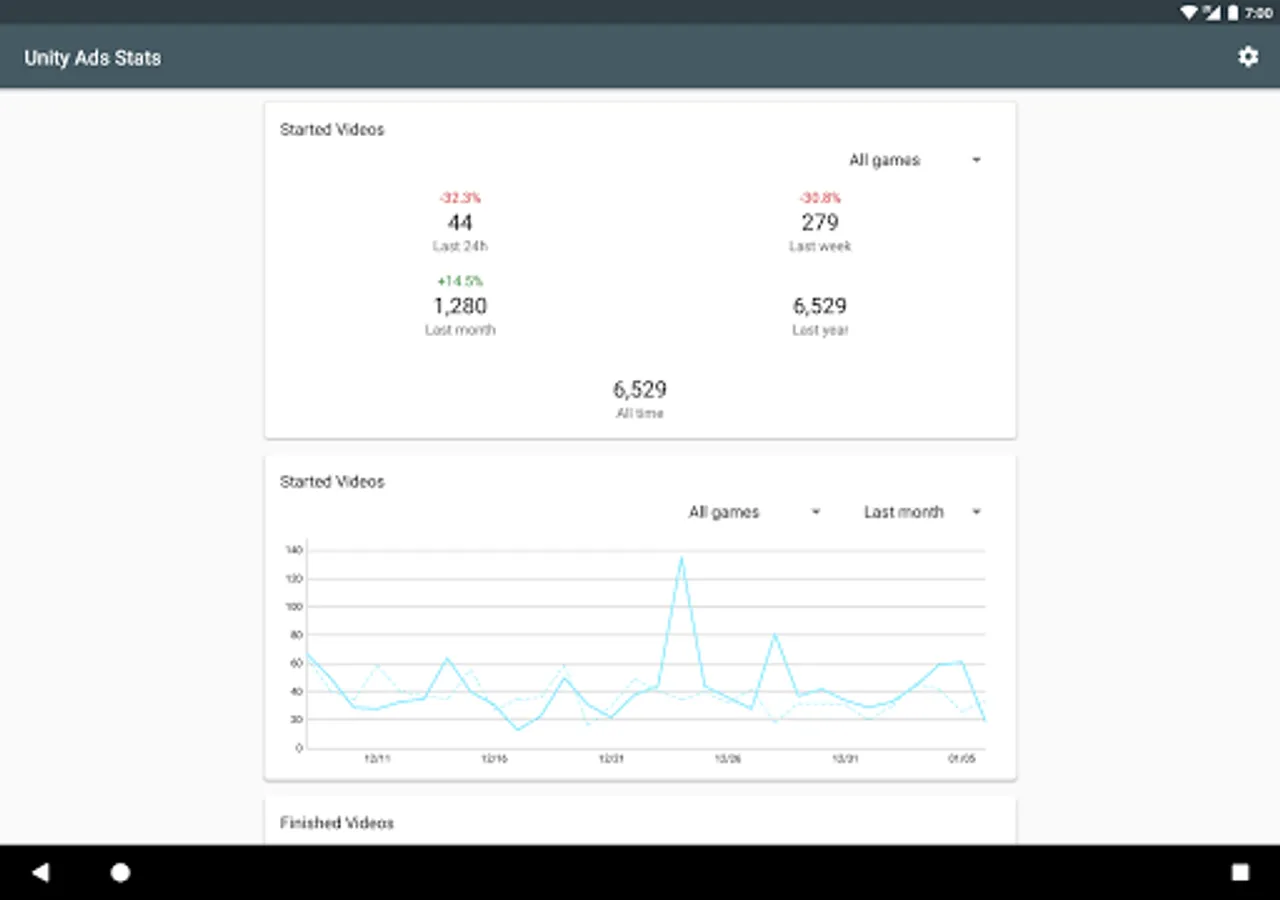Click the green +14.5% change percentage

(460, 281)
